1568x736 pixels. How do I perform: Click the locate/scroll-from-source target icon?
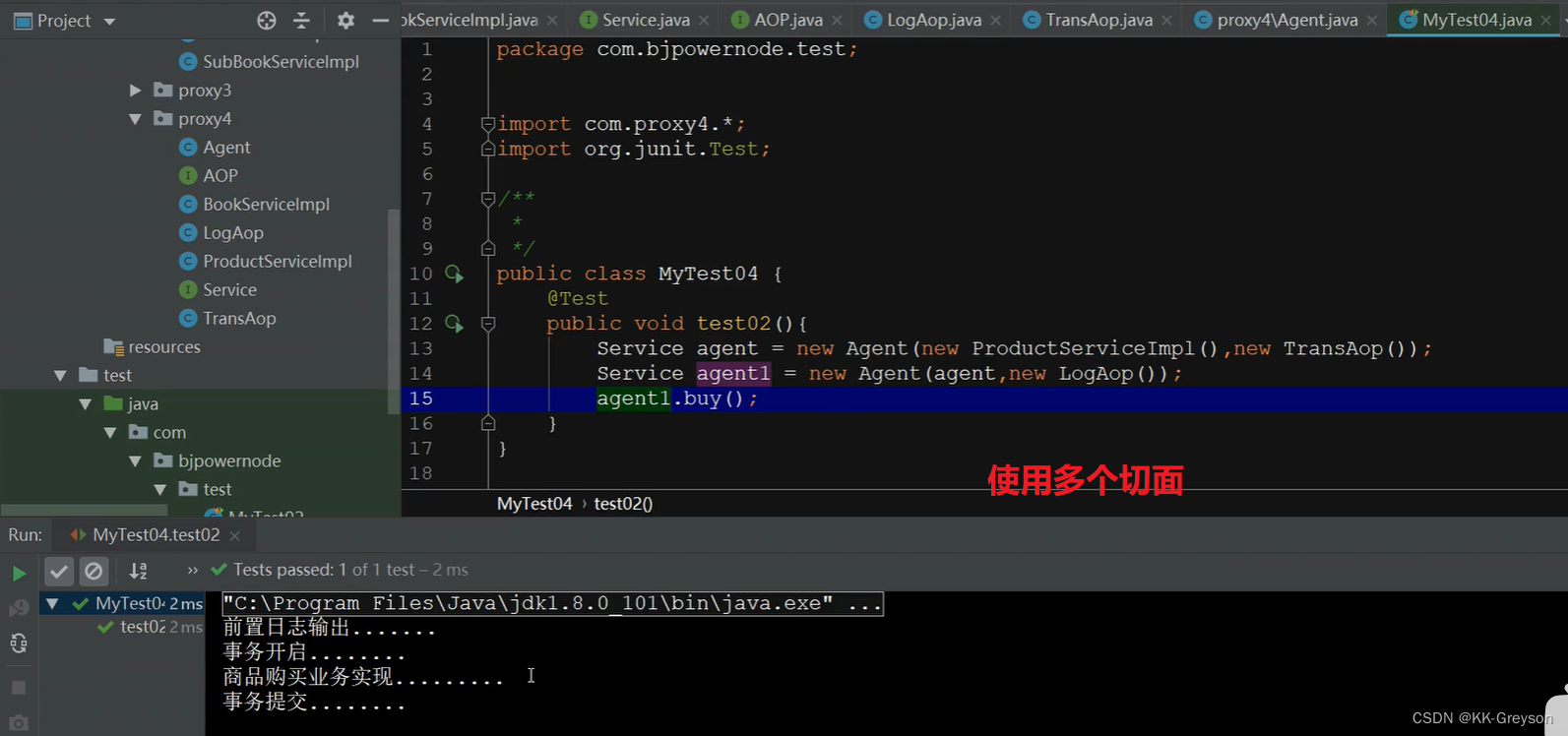(x=267, y=21)
